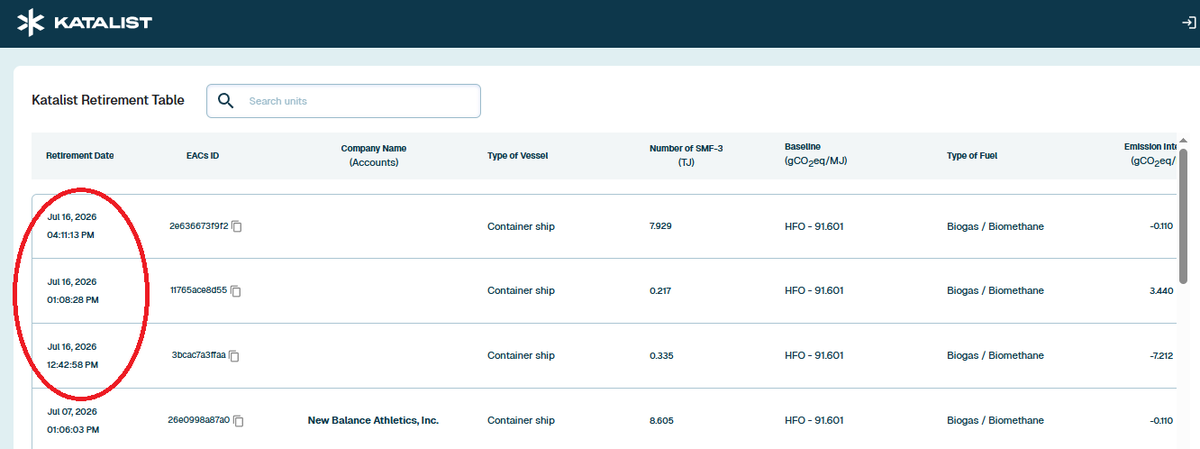The image size is (1200, 449).
Task: Click the Company Name (Accounts) column header
Action: [374, 155]
